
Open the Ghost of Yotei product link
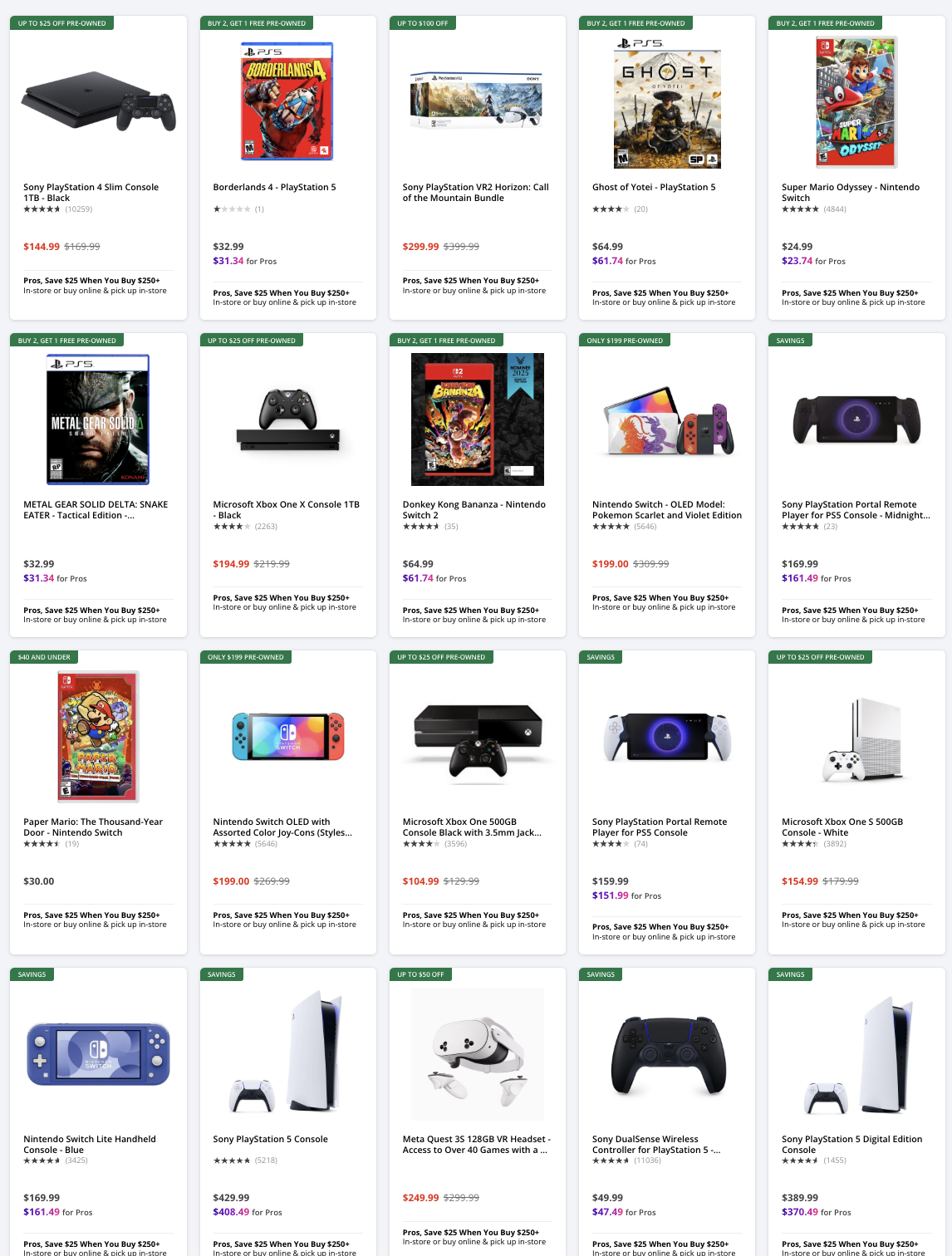(653, 187)
